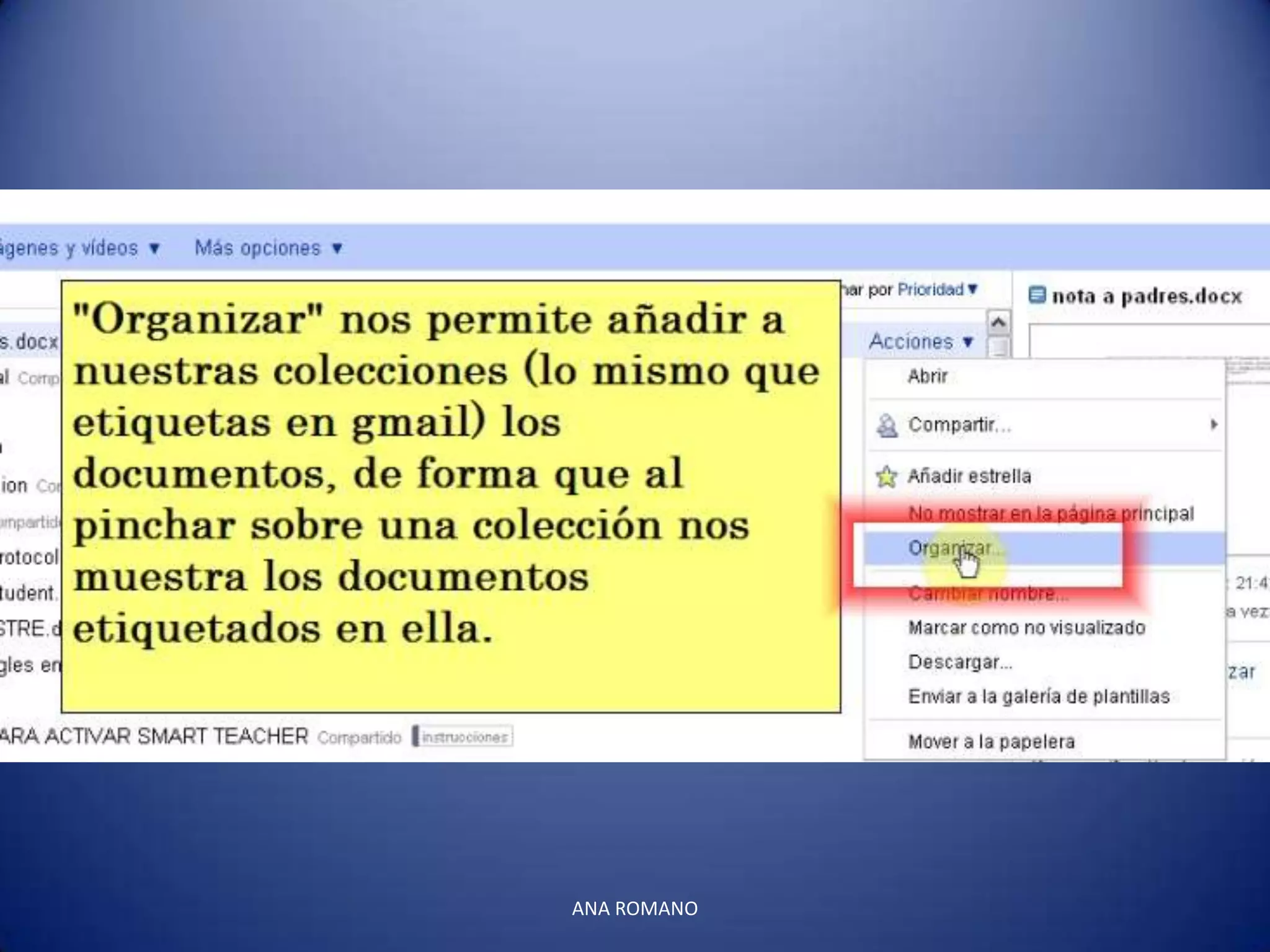
Task: Click Mover a la papelera option
Action: click(x=991, y=742)
